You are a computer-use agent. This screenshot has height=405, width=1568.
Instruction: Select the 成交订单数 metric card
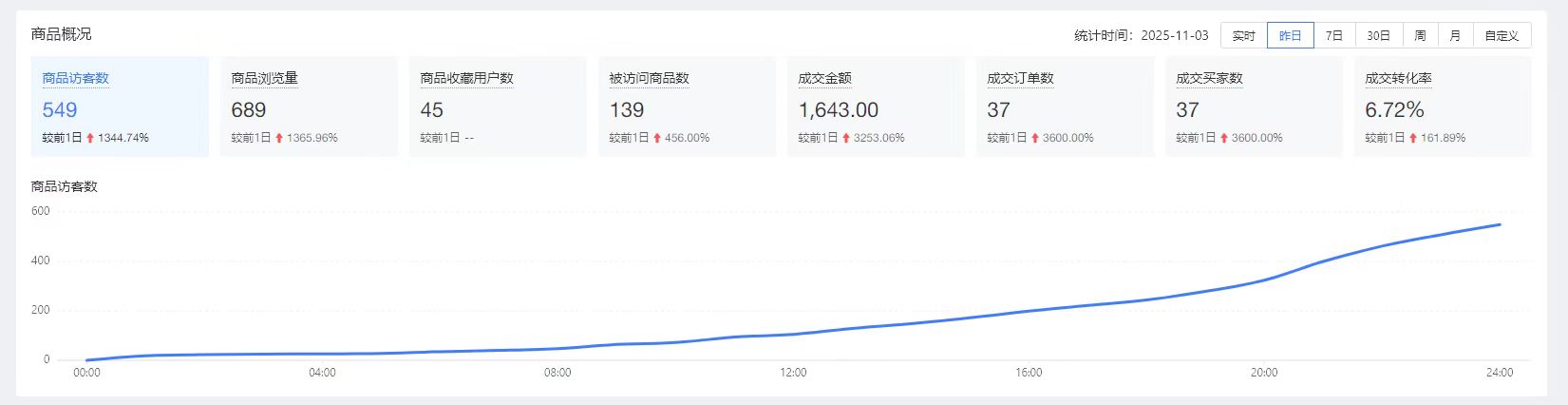(x=1065, y=106)
